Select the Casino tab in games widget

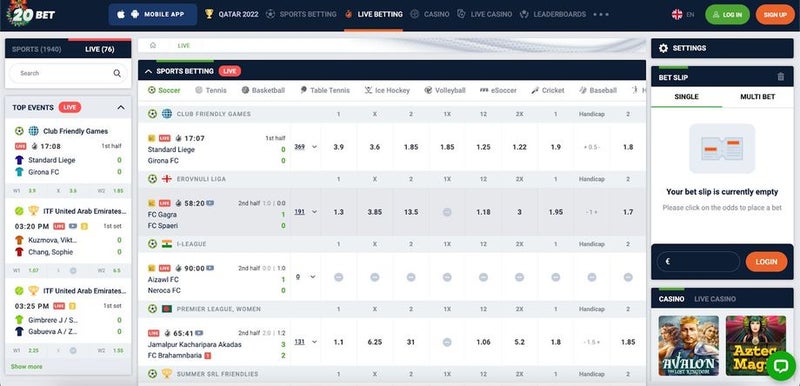point(671,299)
